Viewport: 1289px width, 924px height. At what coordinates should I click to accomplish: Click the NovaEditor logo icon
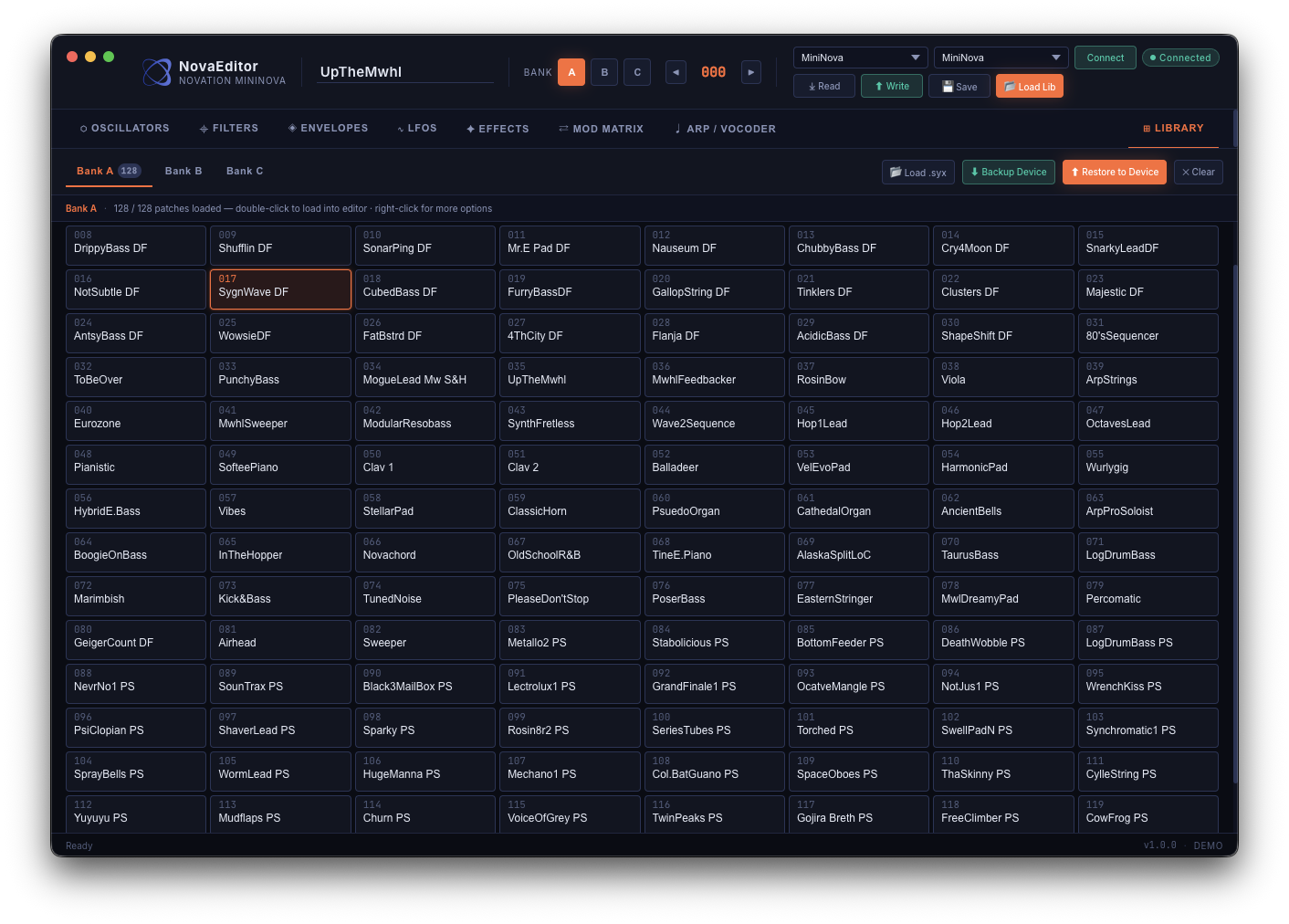click(157, 72)
